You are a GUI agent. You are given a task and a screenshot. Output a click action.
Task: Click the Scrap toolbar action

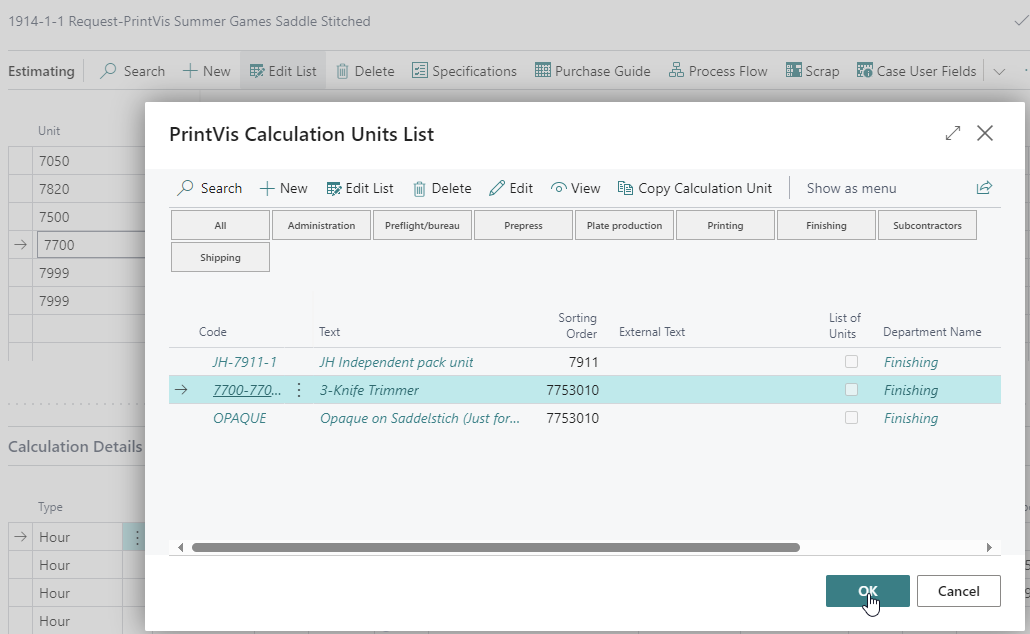[x=813, y=71]
